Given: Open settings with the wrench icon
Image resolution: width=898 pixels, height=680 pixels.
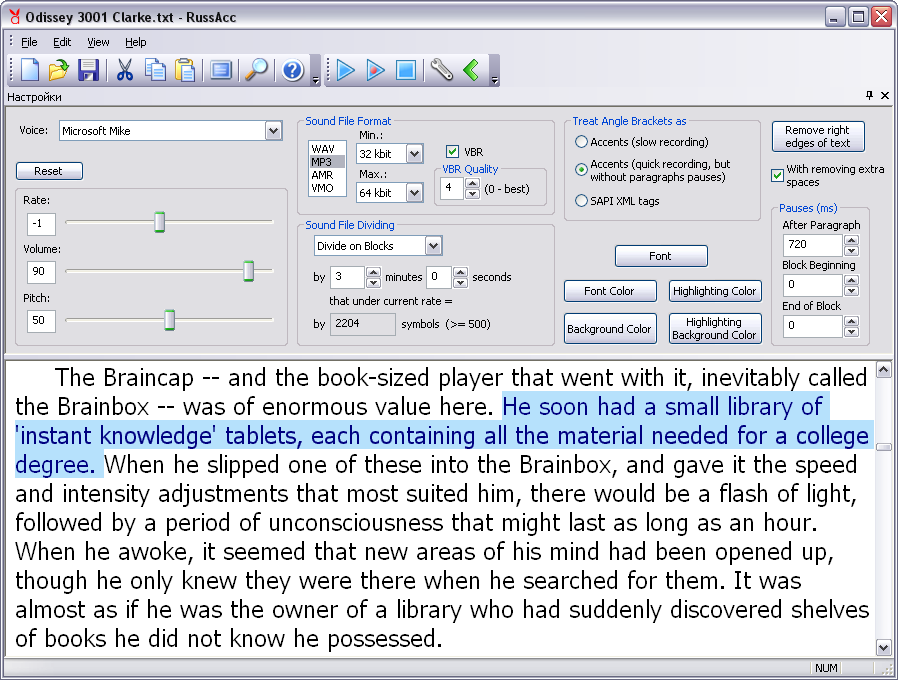Looking at the screenshot, I should click(x=441, y=70).
